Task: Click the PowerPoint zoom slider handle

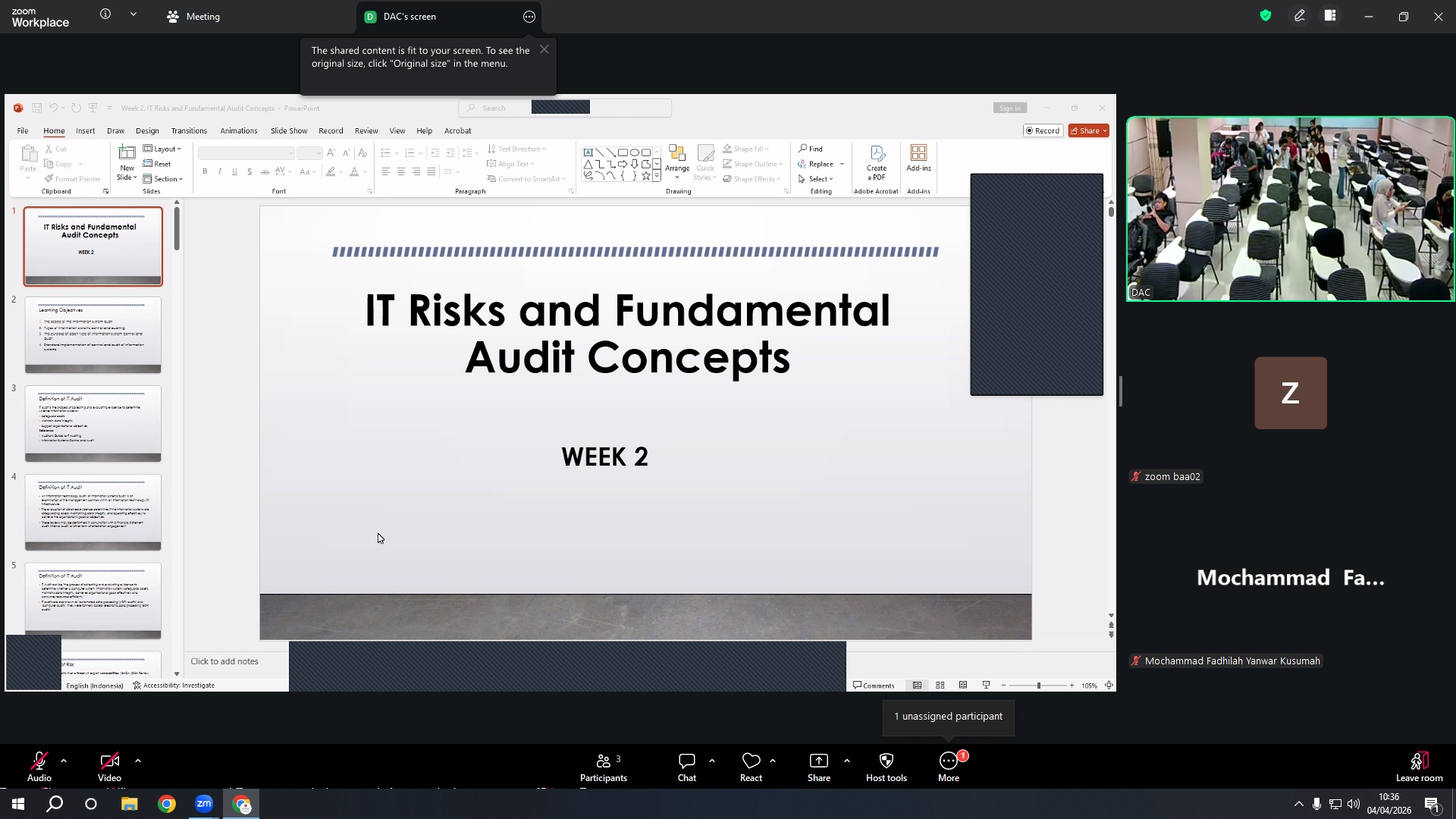Action: pos(1039,686)
